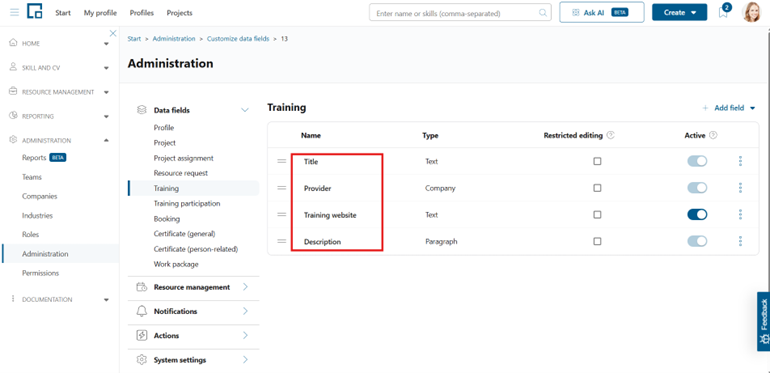This screenshot has height=373, width=770.
Task: Click the Actions lightning icon
Action: pyautogui.click(x=141, y=335)
